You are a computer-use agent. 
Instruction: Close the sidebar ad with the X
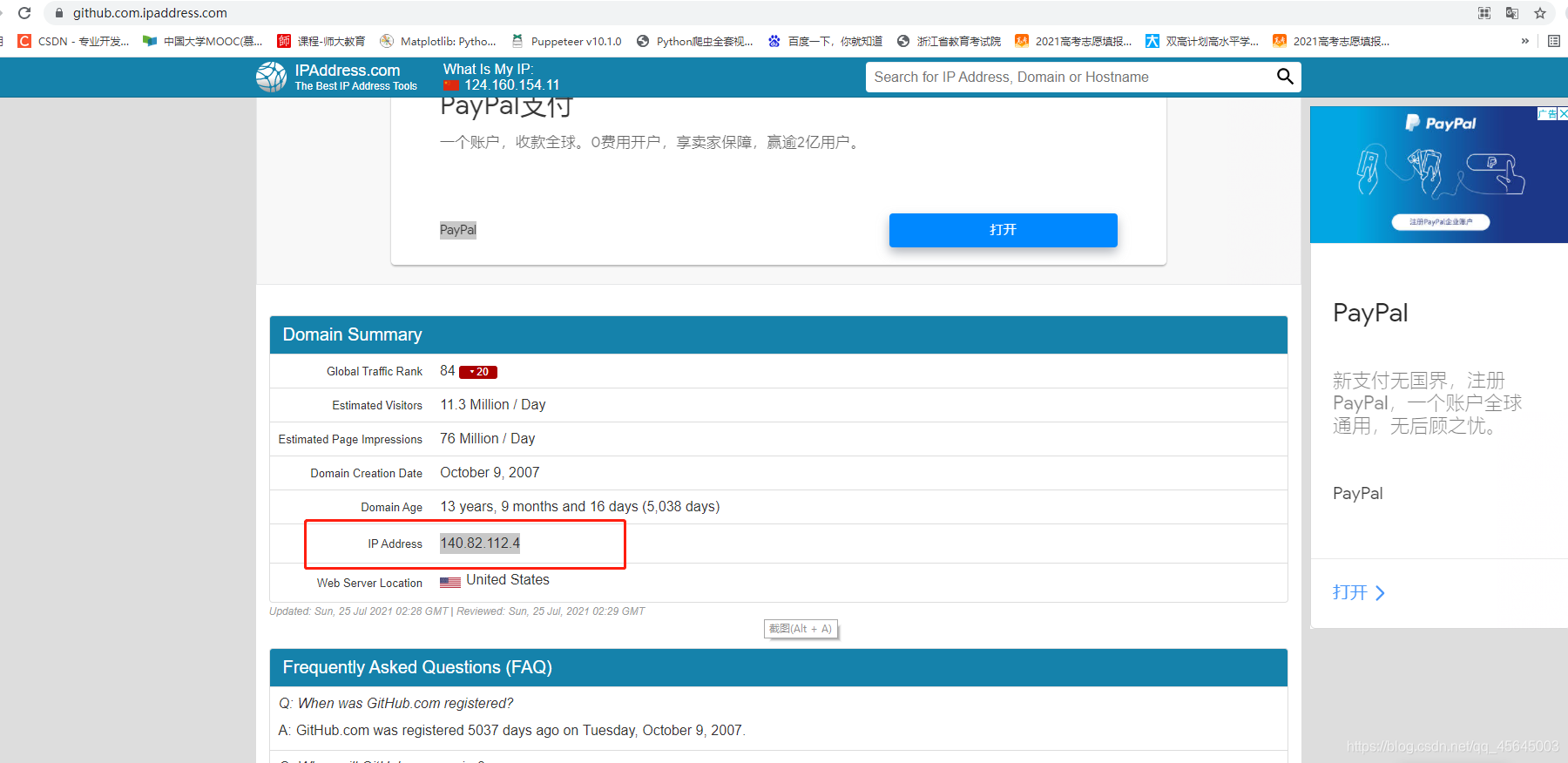tap(1563, 113)
